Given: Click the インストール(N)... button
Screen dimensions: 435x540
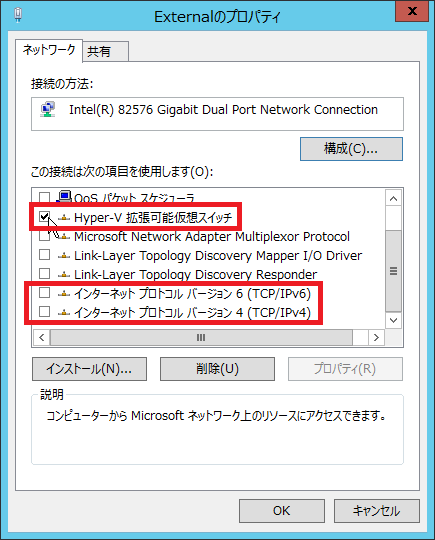Looking at the screenshot, I should [90, 369].
